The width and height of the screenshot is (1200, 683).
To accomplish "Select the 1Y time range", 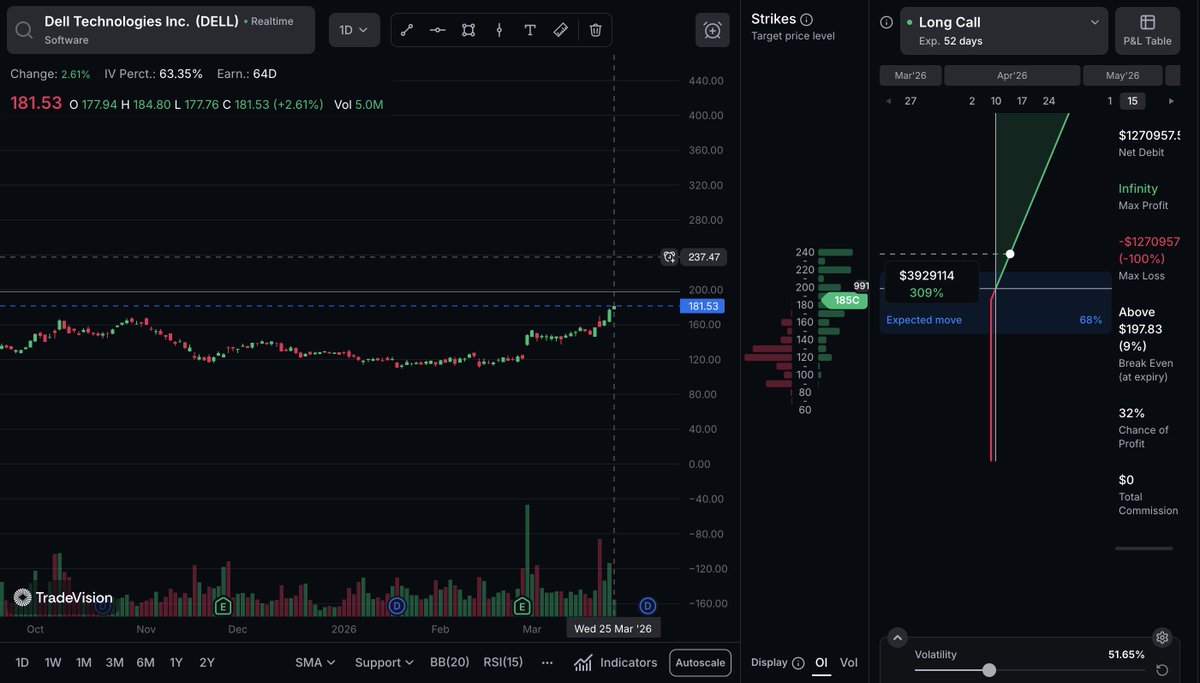I will [176, 662].
